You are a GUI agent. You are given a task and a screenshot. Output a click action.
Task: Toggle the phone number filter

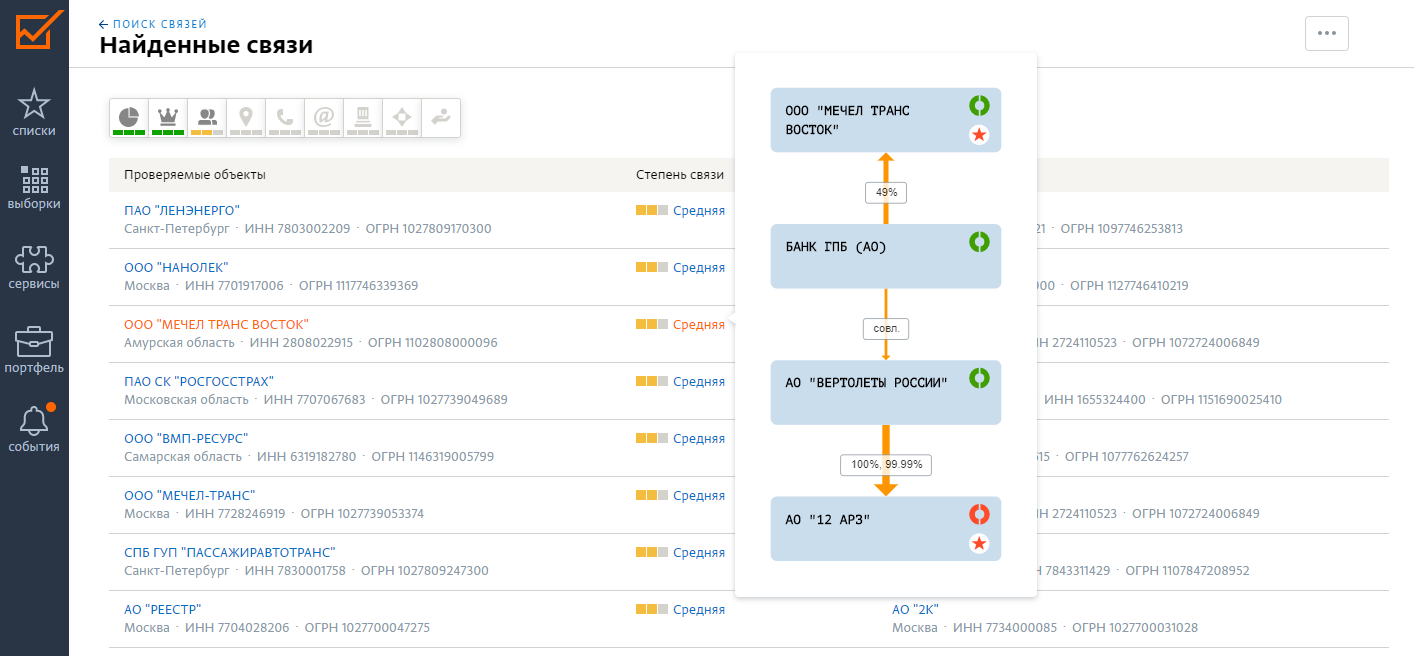(285, 118)
